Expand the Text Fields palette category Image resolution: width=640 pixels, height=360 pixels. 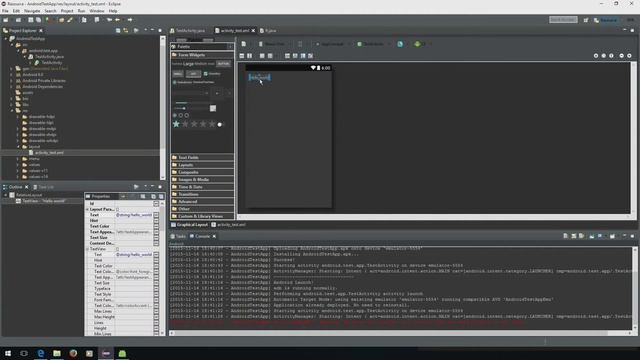pos(202,157)
